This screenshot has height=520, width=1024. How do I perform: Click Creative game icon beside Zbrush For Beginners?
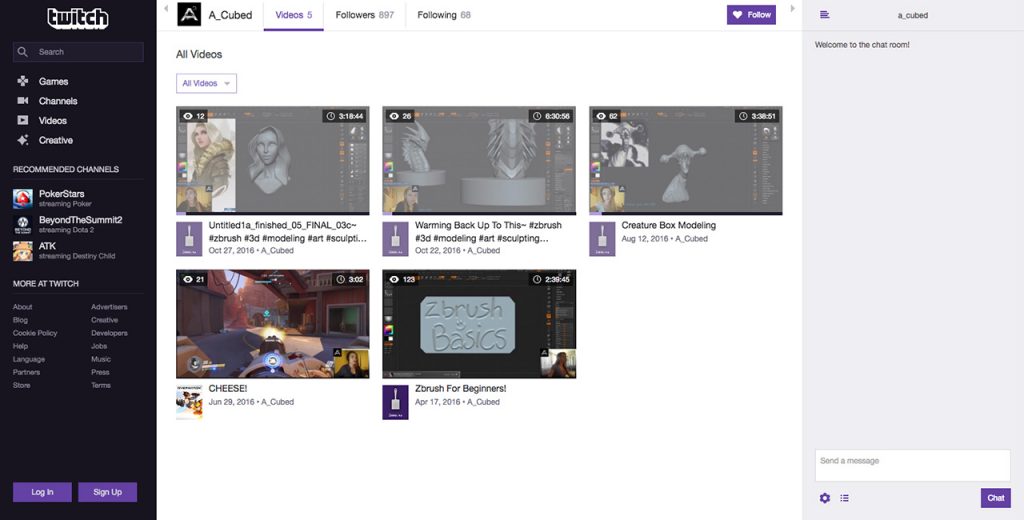coord(395,402)
